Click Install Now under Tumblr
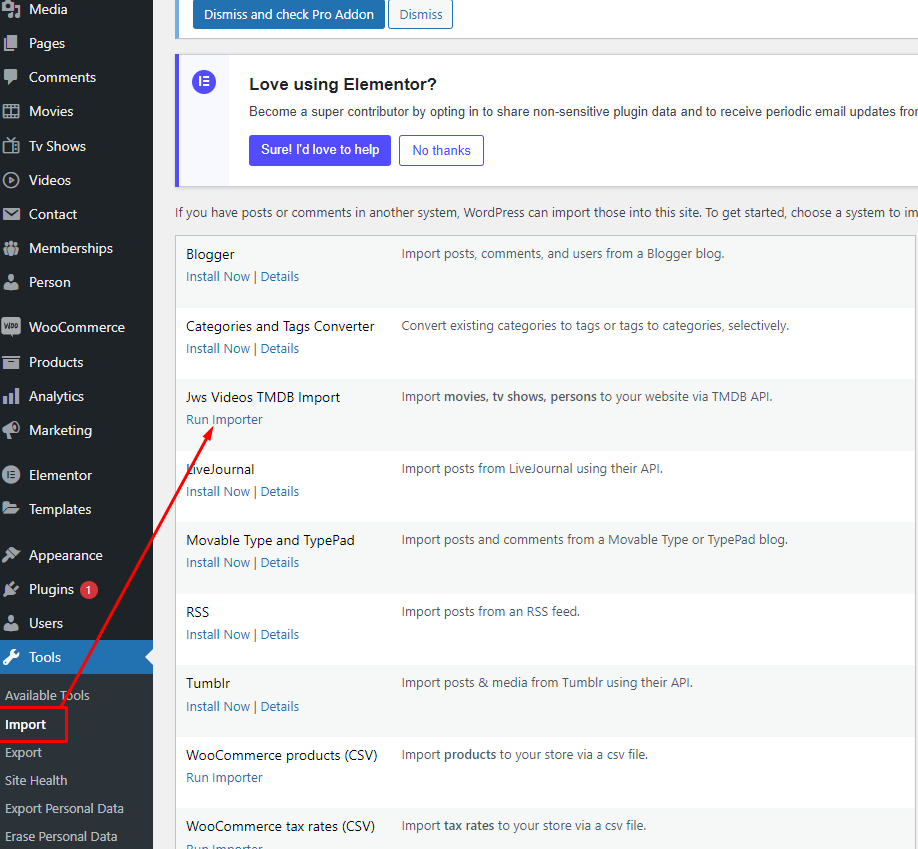The image size is (918, 849). coord(218,707)
